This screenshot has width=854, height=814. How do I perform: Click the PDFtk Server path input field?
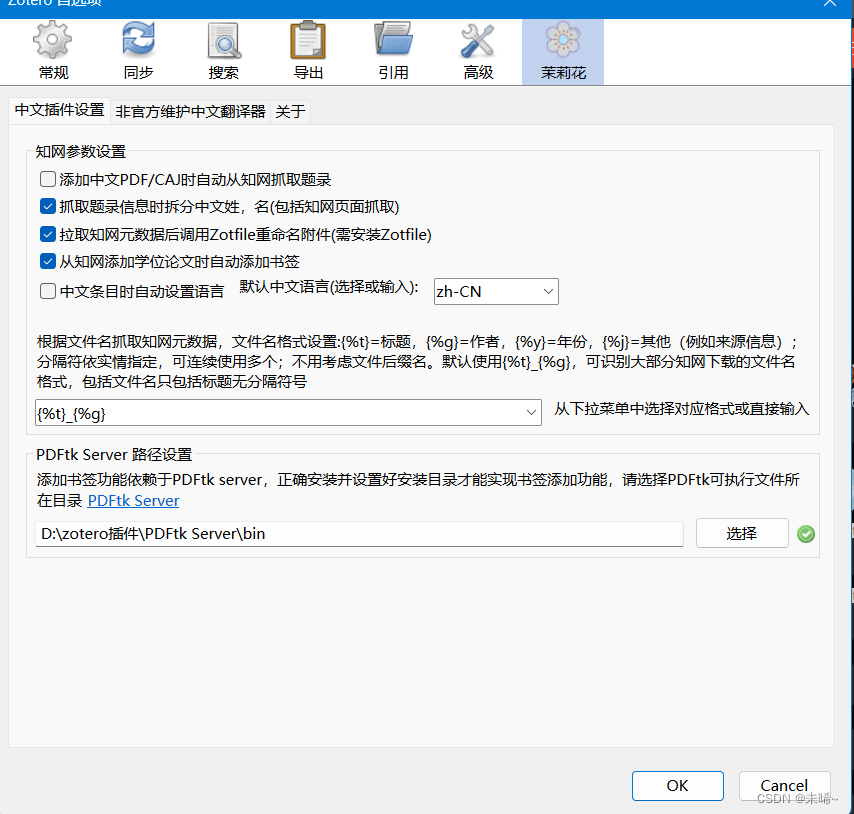tap(359, 534)
